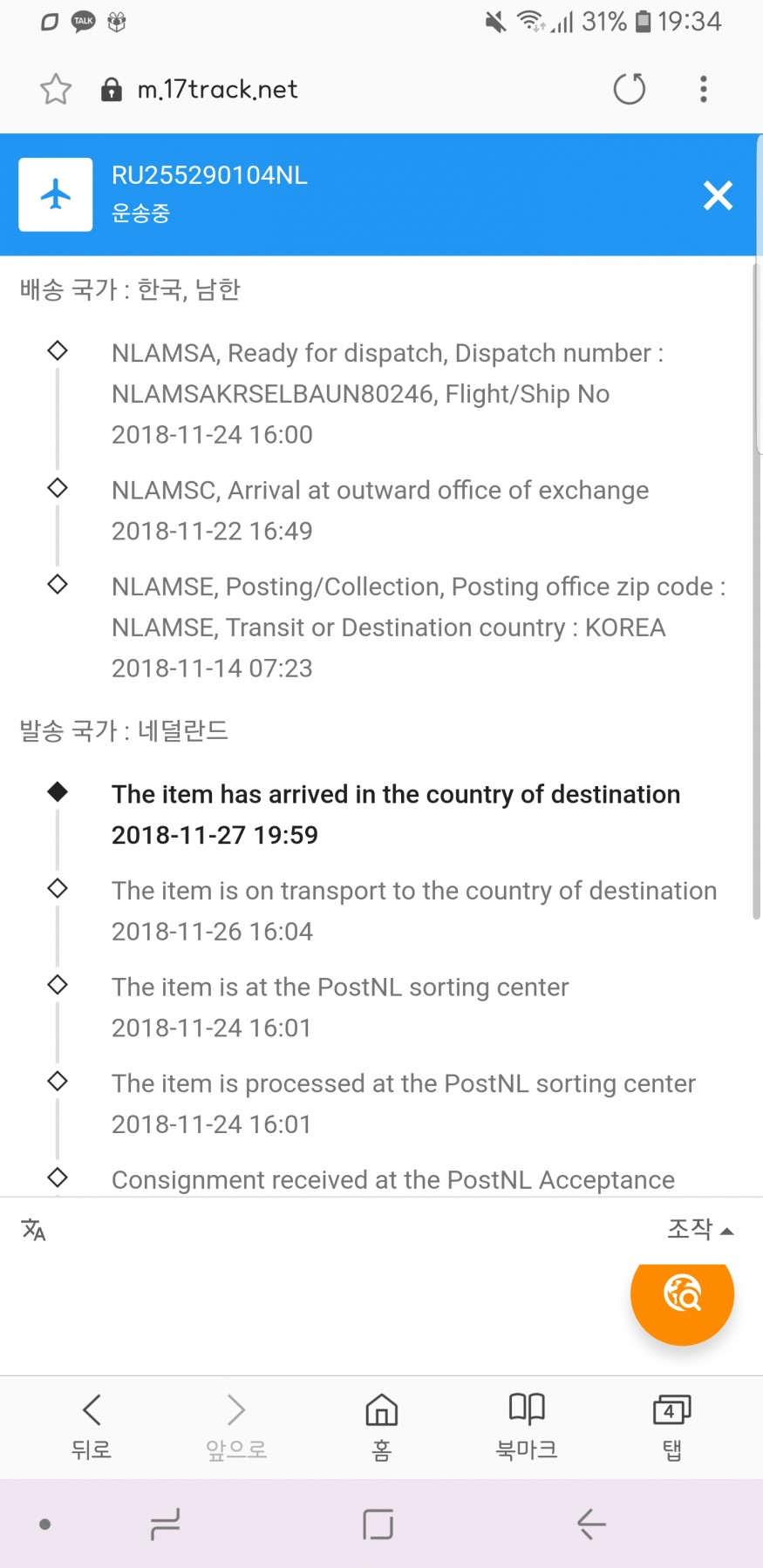This screenshot has height=1568, width=763.
Task: Open the 북마크 bookmarks list
Action: pyautogui.click(x=527, y=1426)
